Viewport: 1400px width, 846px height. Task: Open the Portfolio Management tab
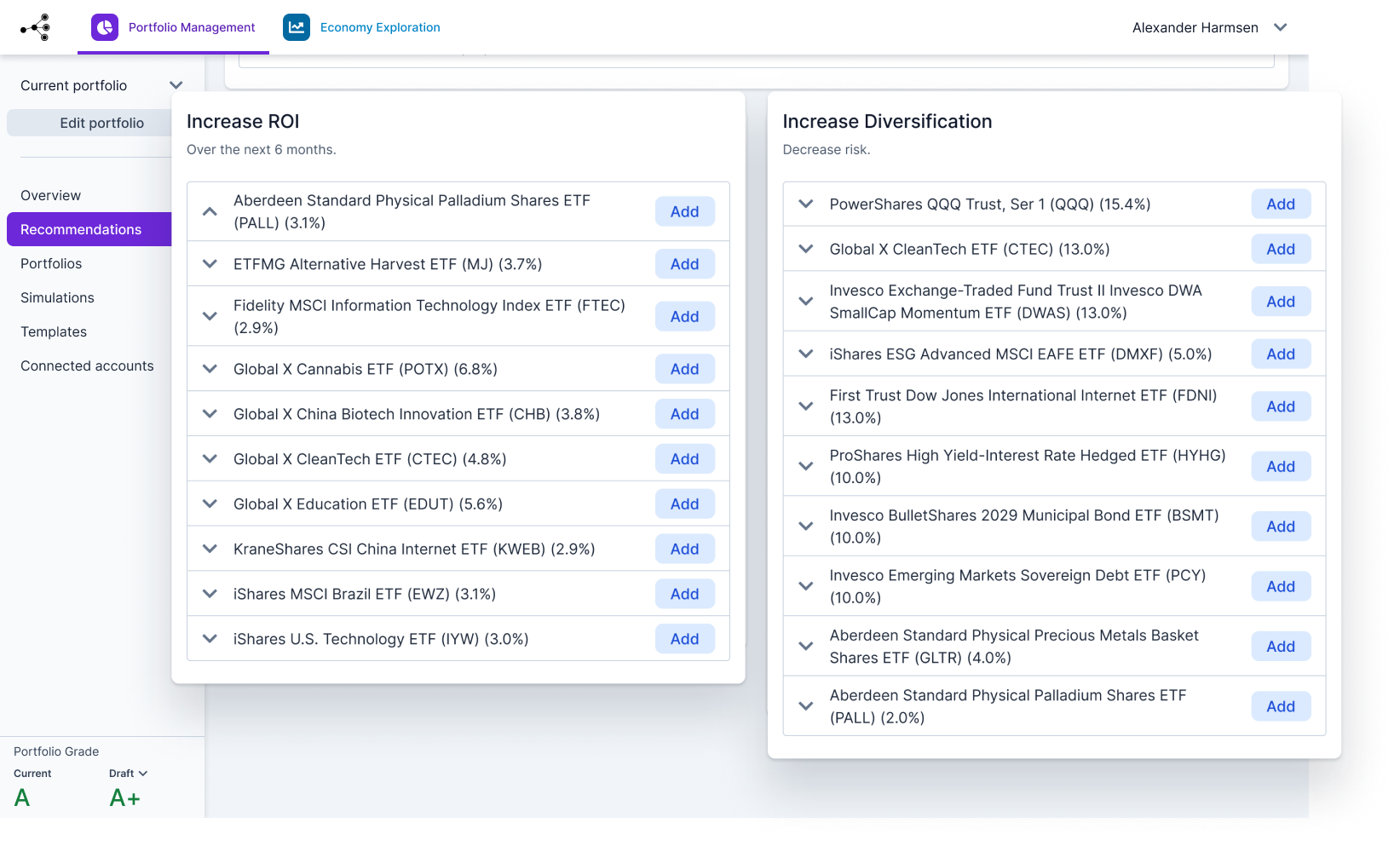pyautogui.click(x=173, y=27)
